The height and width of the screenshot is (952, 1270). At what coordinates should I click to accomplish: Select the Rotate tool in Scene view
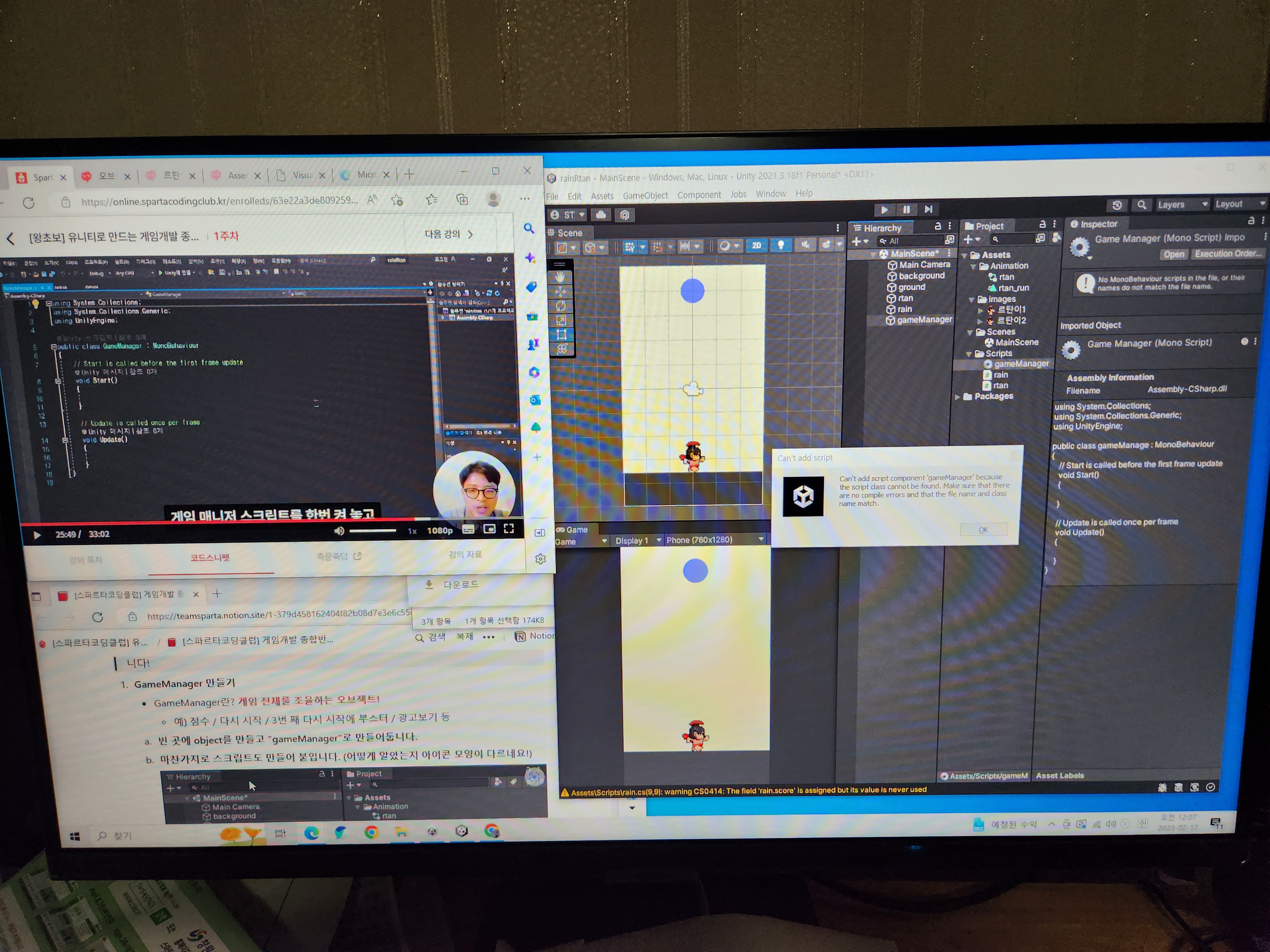pyautogui.click(x=561, y=306)
